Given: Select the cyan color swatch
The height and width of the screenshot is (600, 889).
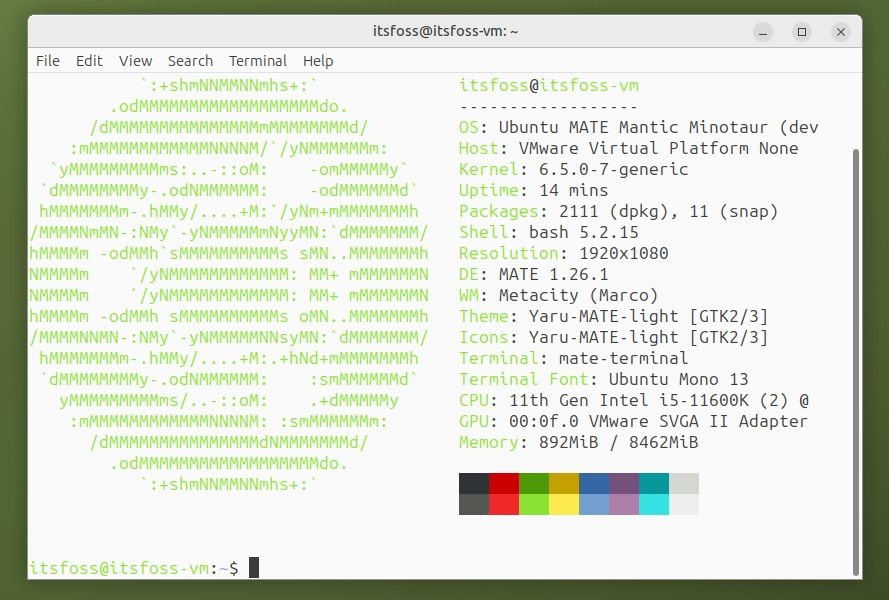Looking at the screenshot, I should 655,493.
